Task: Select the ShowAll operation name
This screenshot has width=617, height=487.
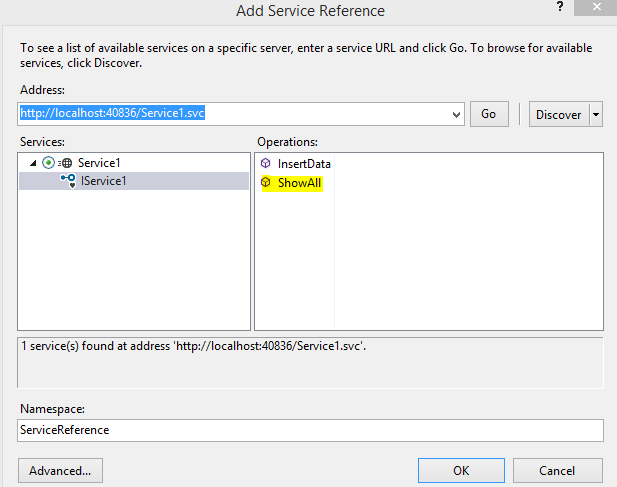Action: coord(300,183)
